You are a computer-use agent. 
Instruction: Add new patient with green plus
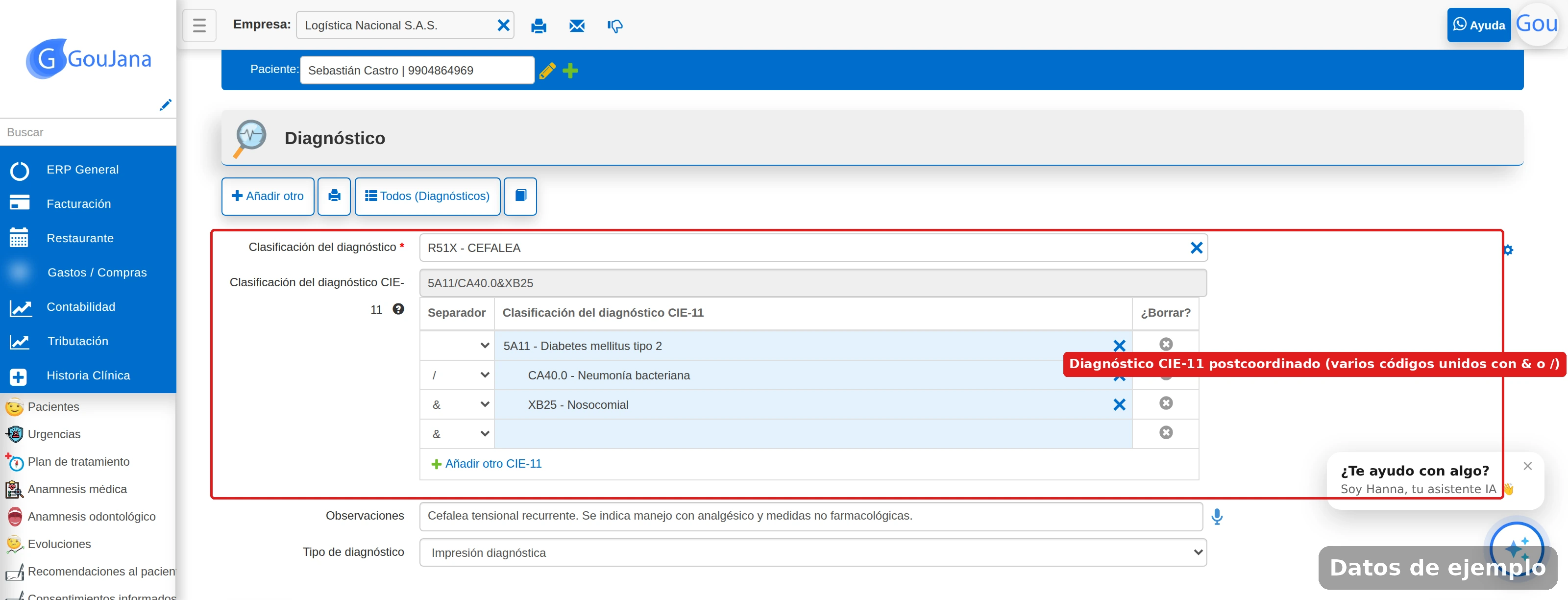pyautogui.click(x=570, y=71)
